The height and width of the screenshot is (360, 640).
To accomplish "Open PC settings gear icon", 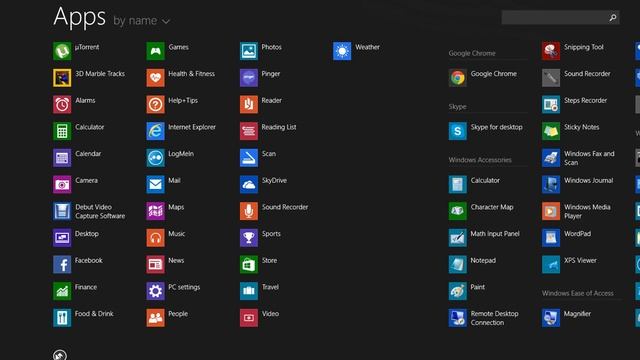I will click(156, 291).
